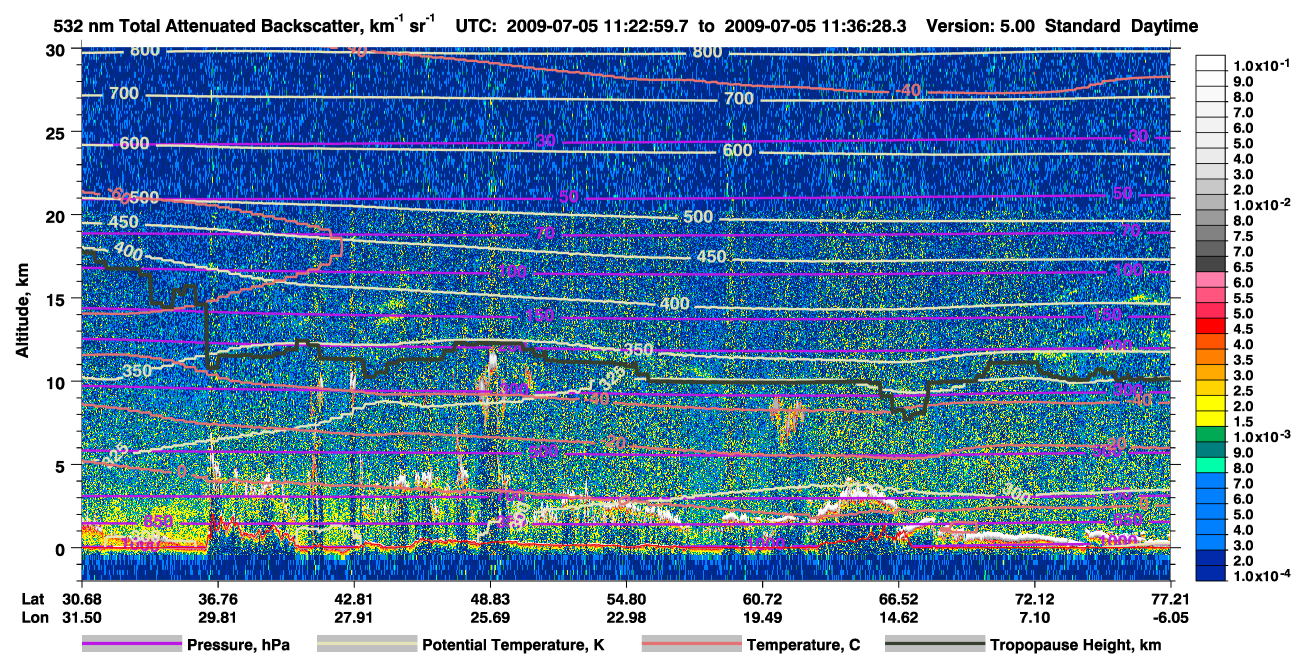Click the "Altitude, km" y-axis label

click(x=22, y=312)
